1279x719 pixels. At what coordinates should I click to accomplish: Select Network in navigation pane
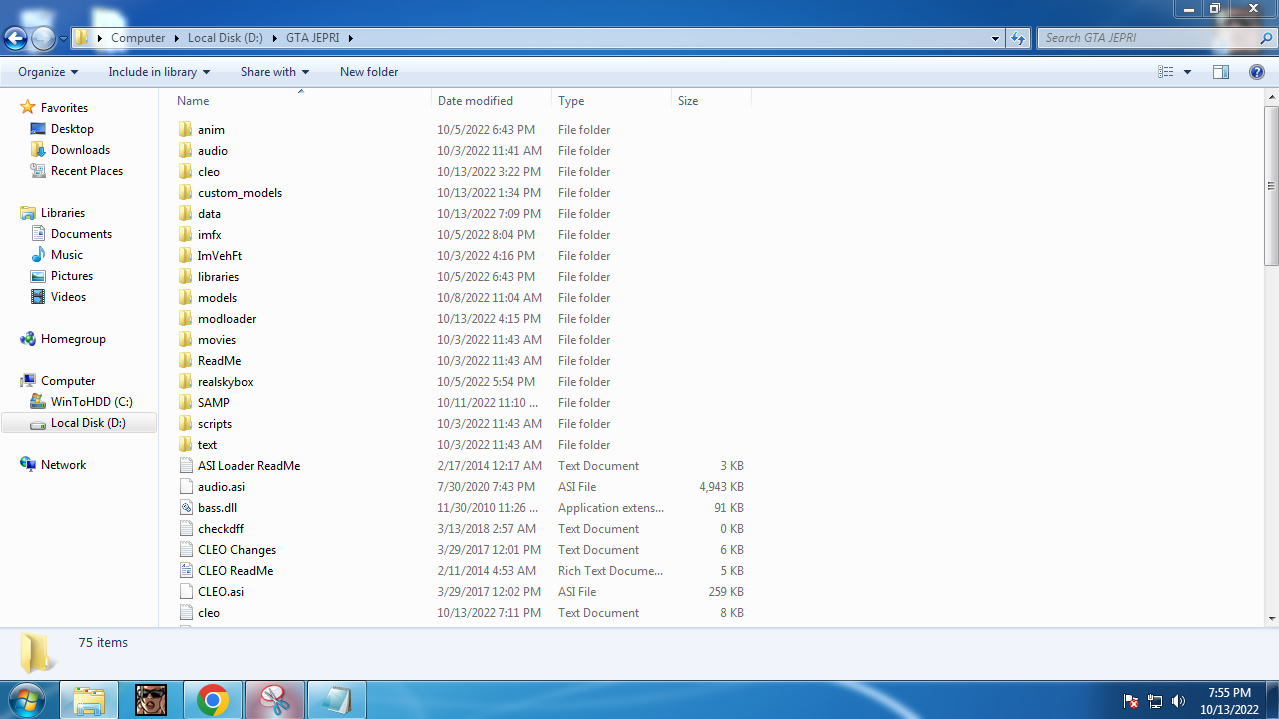click(x=63, y=465)
